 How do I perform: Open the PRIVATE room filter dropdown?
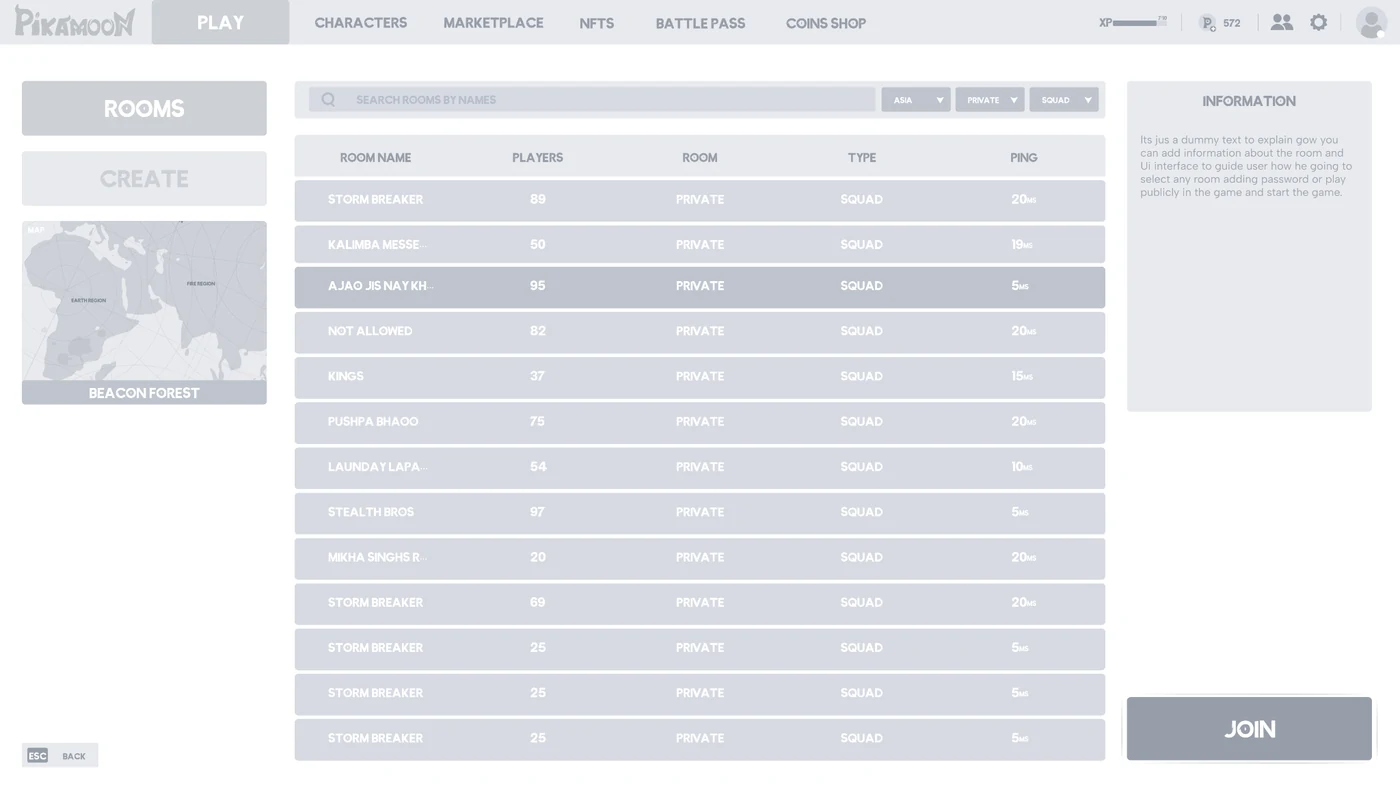click(x=990, y=100)
